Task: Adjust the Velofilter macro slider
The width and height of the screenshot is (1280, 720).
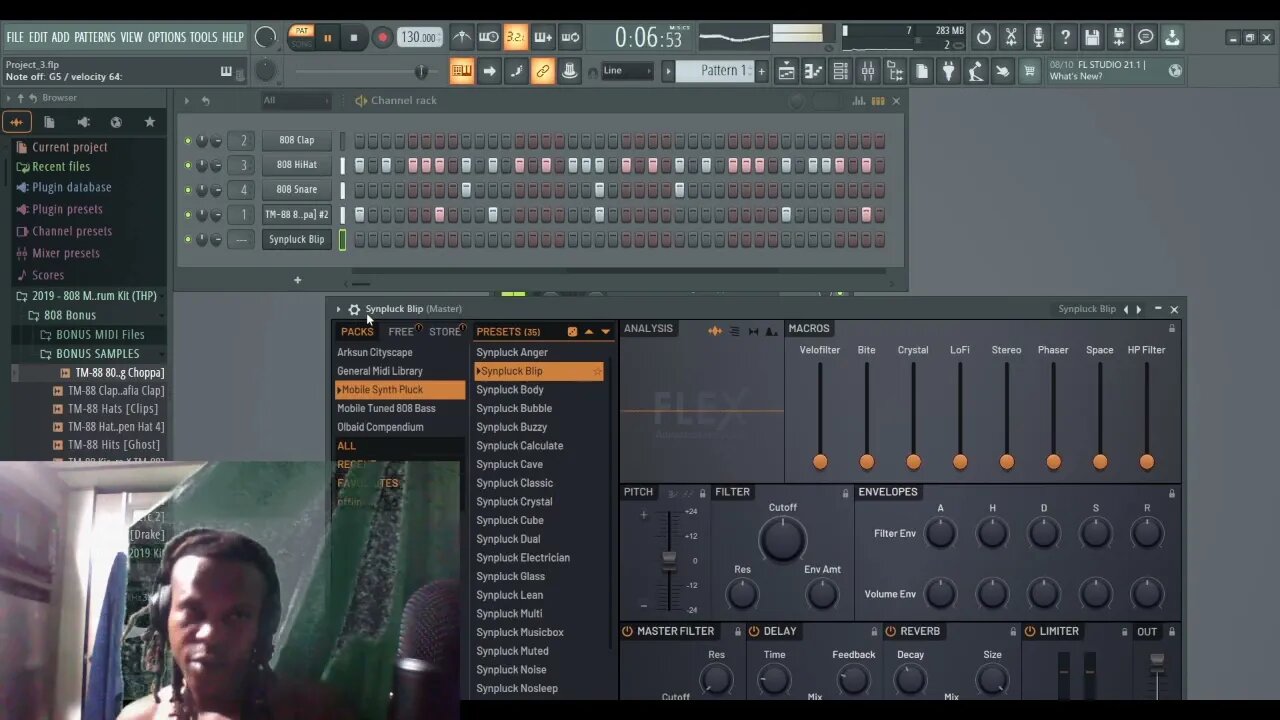Action: pos(820,461)
